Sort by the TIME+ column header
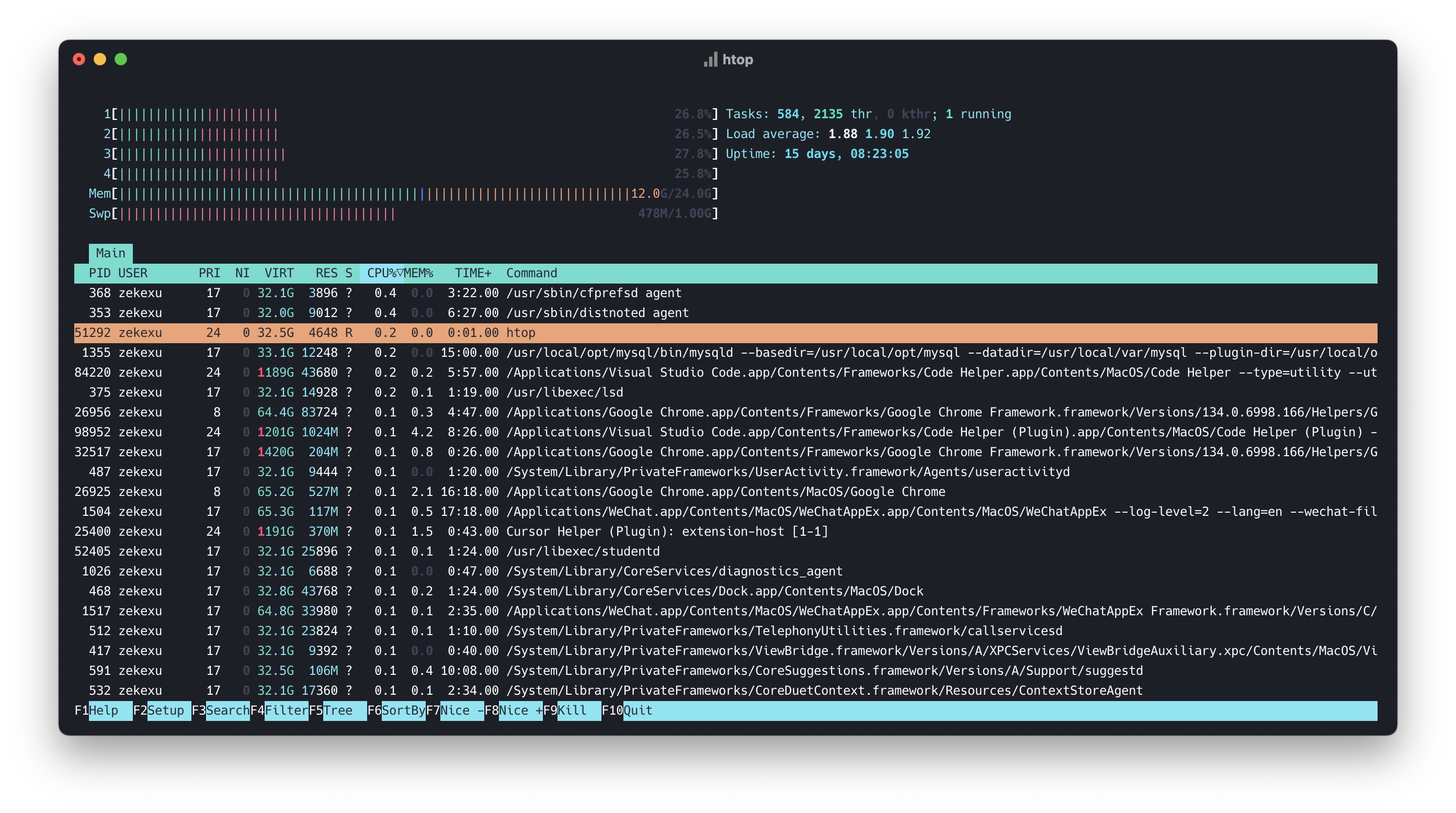This screenshot has width=1456, height=813. (x=473, y=273)
